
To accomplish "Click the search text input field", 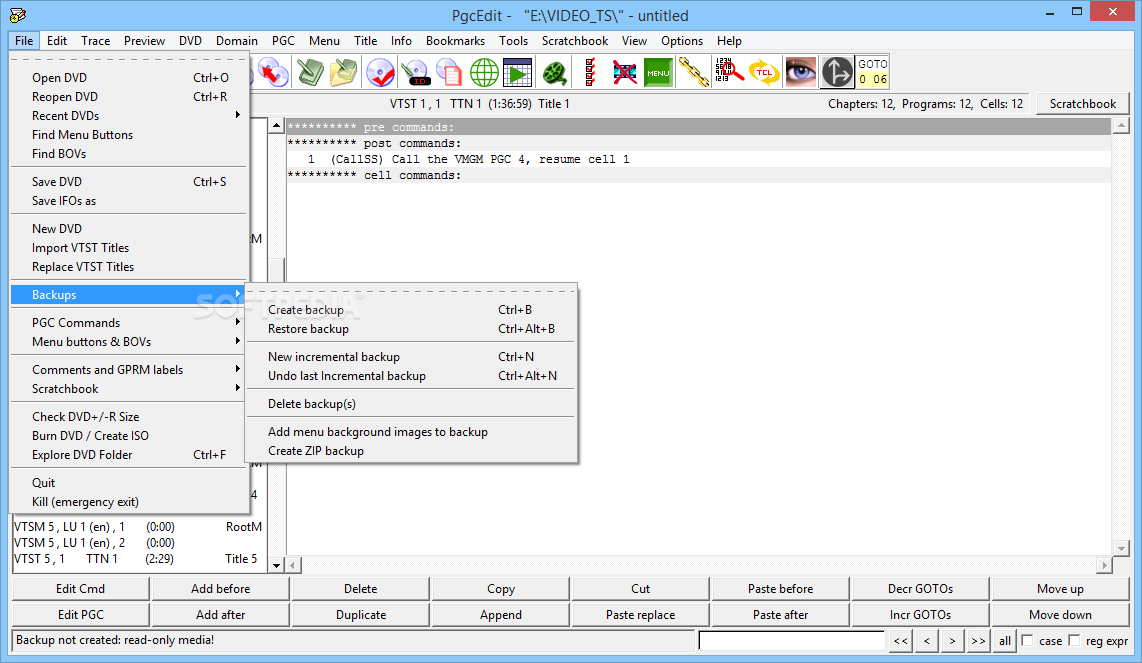I will 791,640.
